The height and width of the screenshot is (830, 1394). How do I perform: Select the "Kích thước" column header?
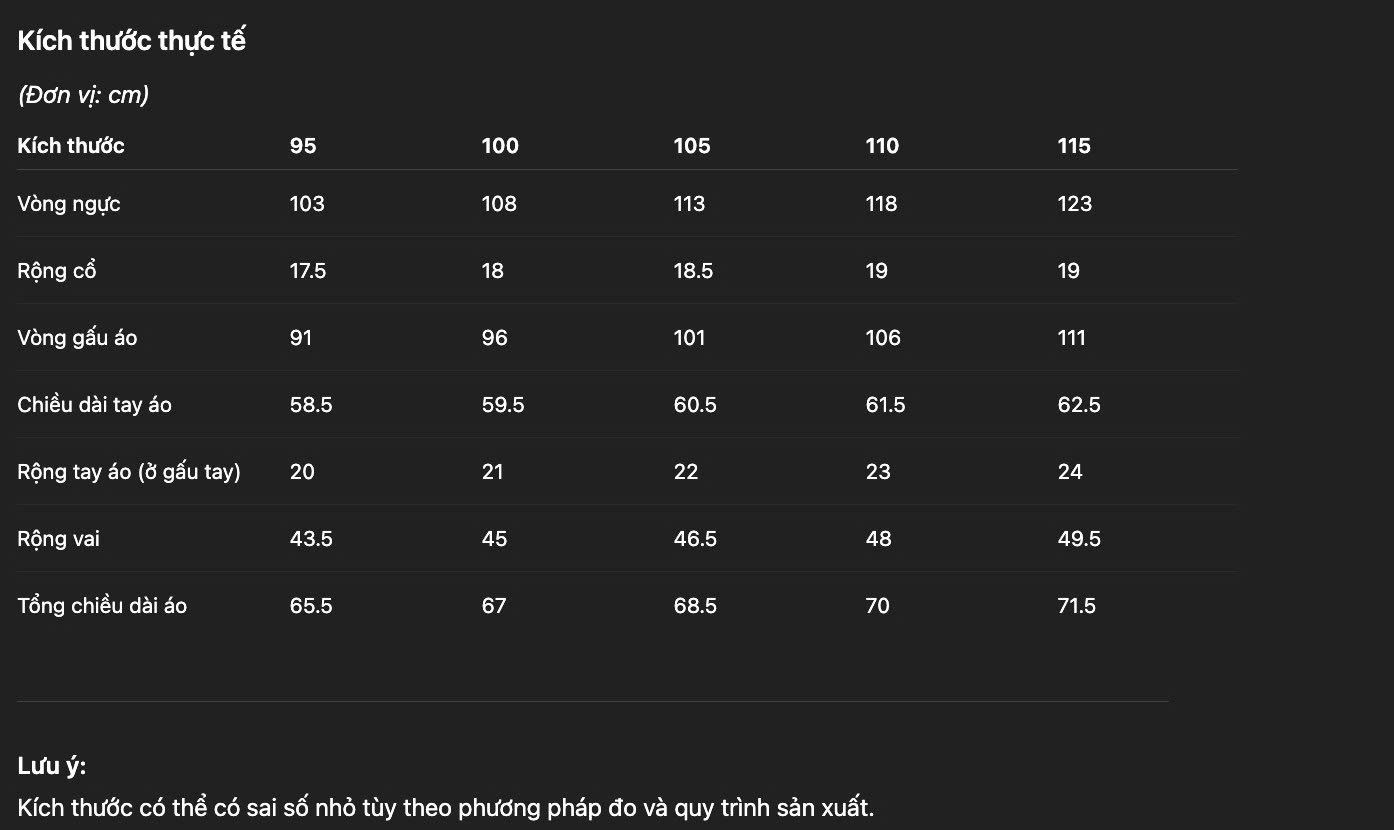(x=71, y=146)
